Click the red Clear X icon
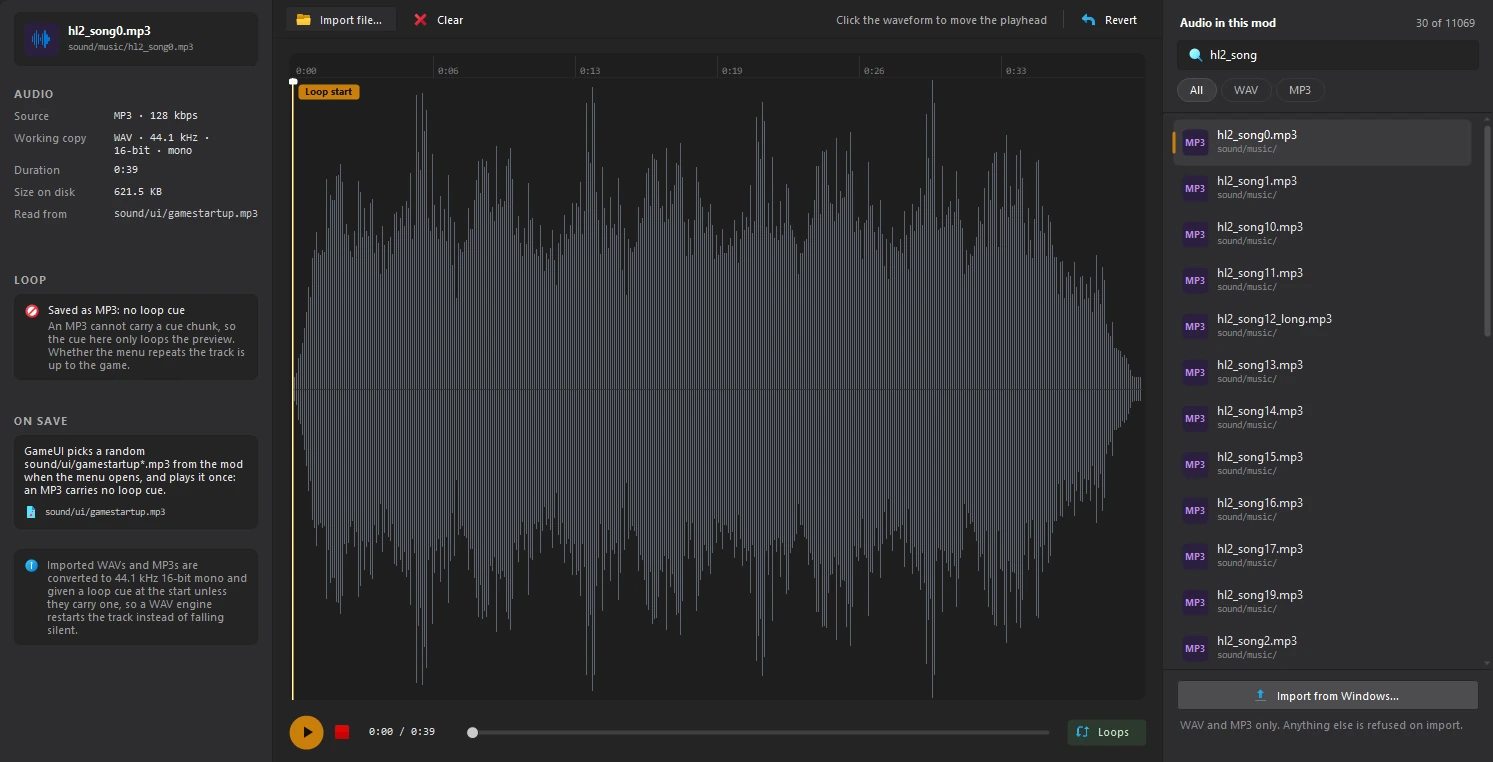Image resolution: width=1493 pixels, height=762 pixels. (421, 20)
